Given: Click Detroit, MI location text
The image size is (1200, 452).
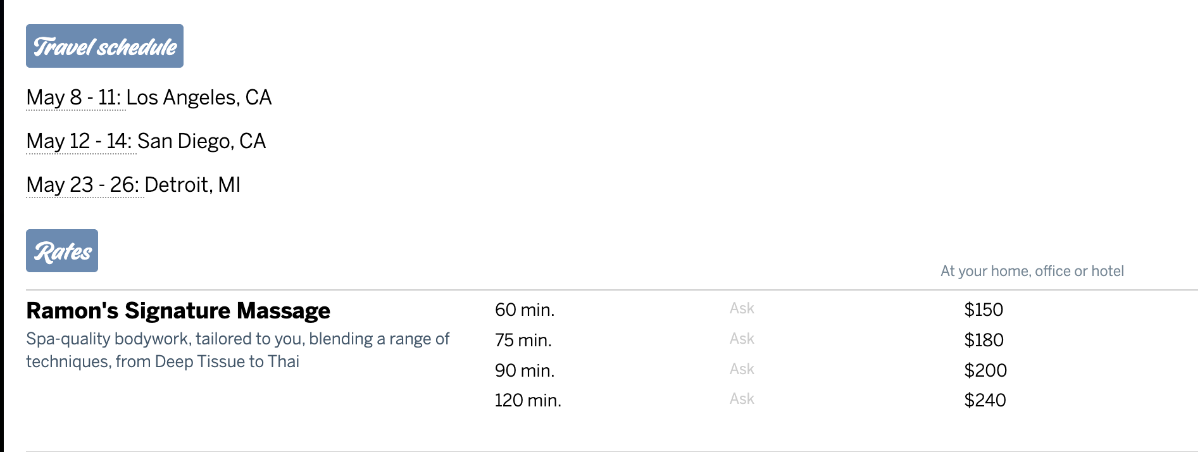Looking at the screenshot, I should (193, 185).
